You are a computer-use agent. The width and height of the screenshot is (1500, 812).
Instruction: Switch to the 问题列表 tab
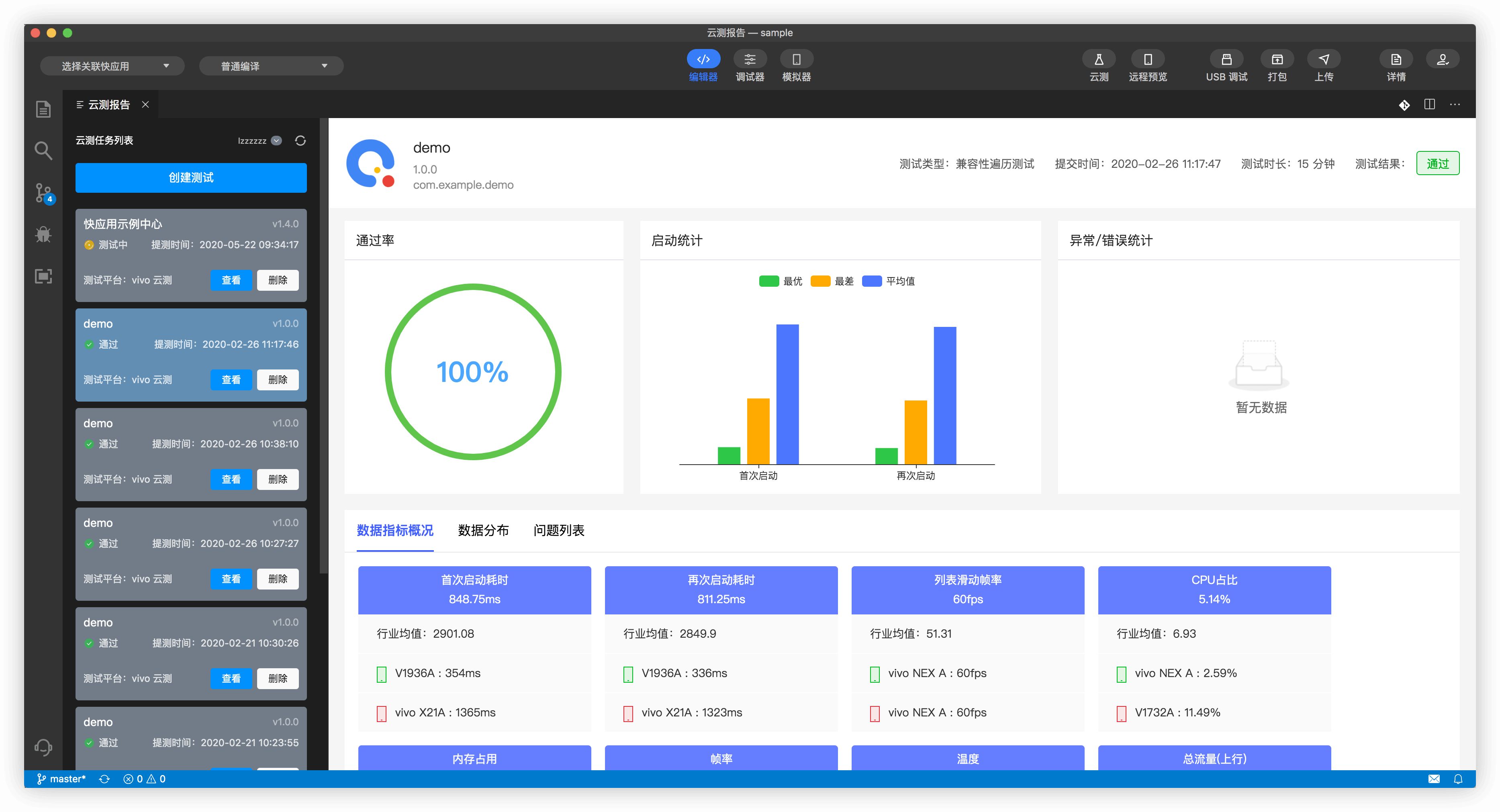coord(558,530)
